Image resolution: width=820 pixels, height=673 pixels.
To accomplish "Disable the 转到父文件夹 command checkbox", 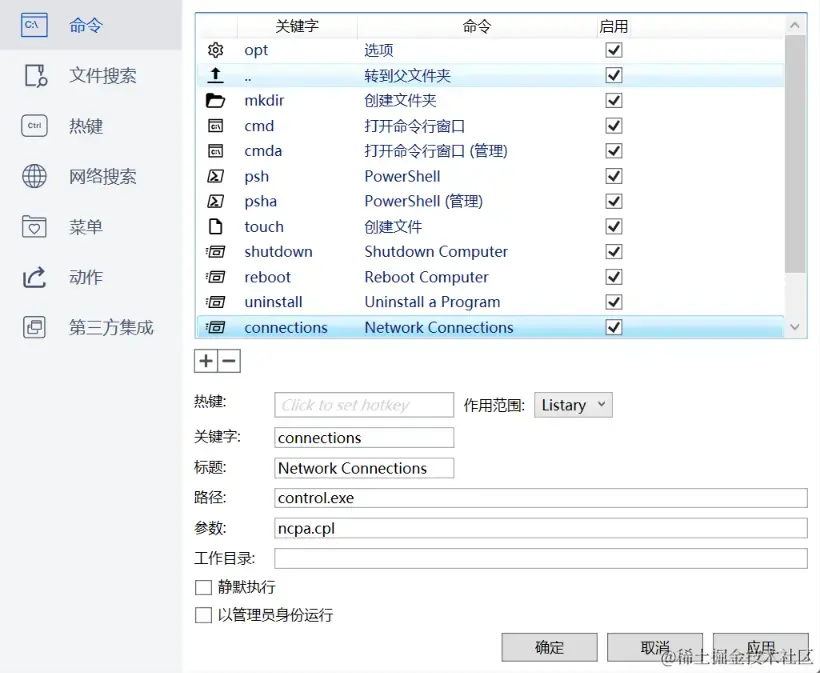I will [614, 75].
